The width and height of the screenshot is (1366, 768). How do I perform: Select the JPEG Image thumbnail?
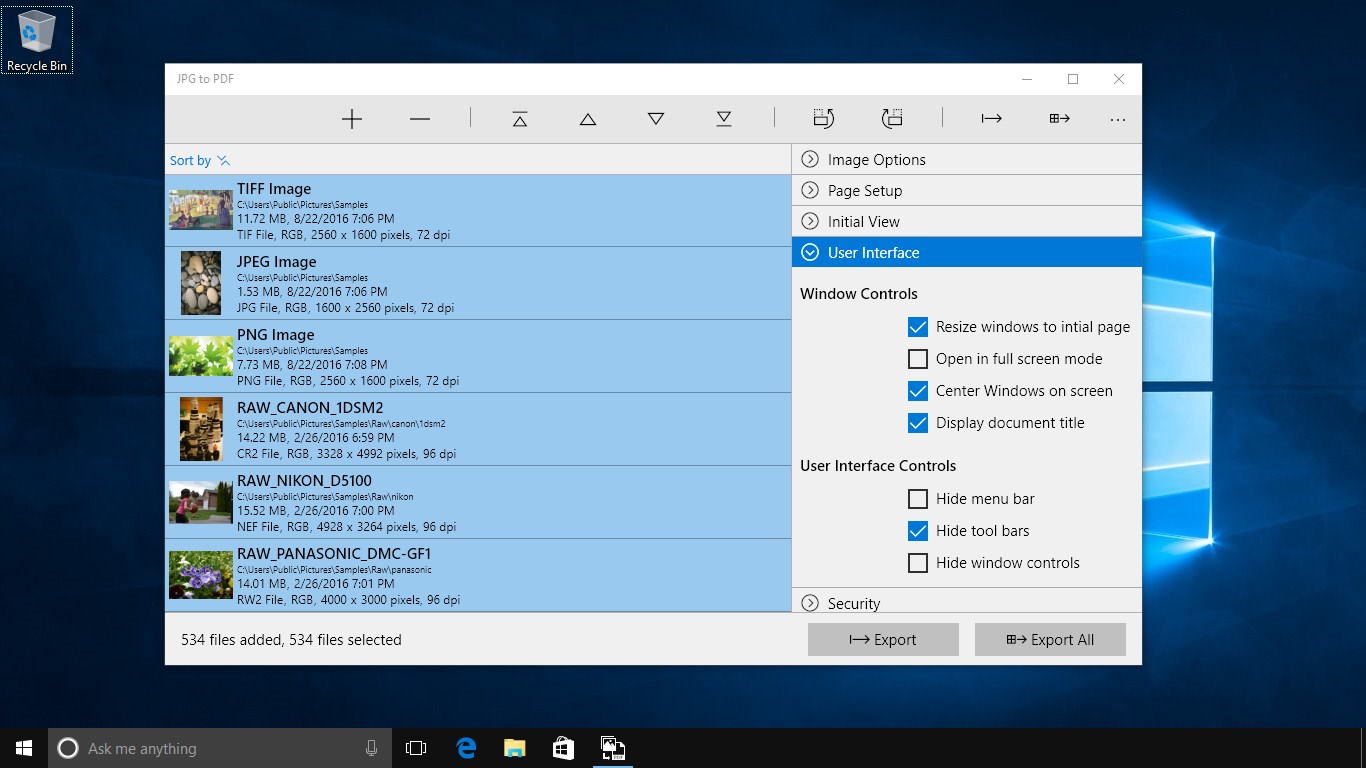click(x=201, y=283)
